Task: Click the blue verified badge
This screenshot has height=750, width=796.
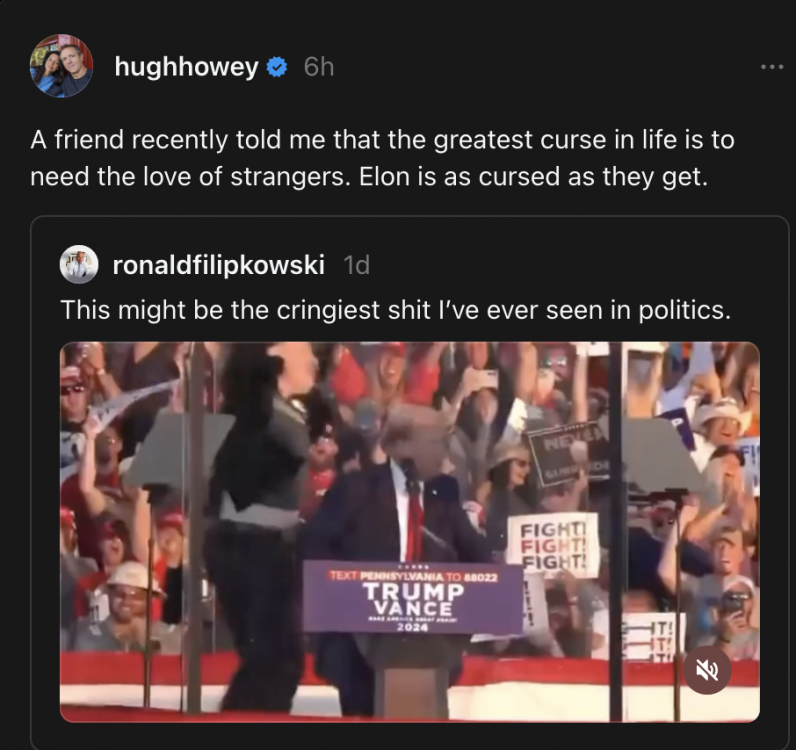Action: pos(277,67)
